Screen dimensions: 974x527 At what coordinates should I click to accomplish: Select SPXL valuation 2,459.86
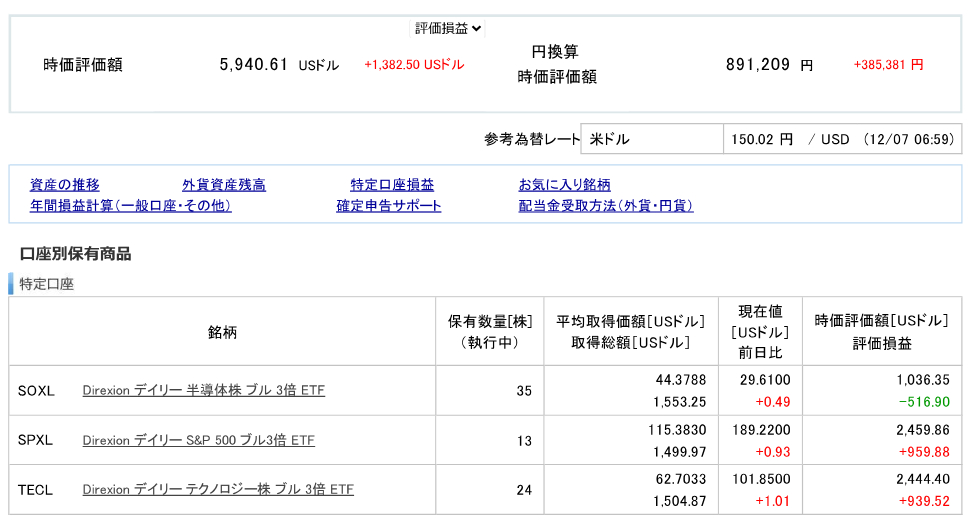[923, 429]
